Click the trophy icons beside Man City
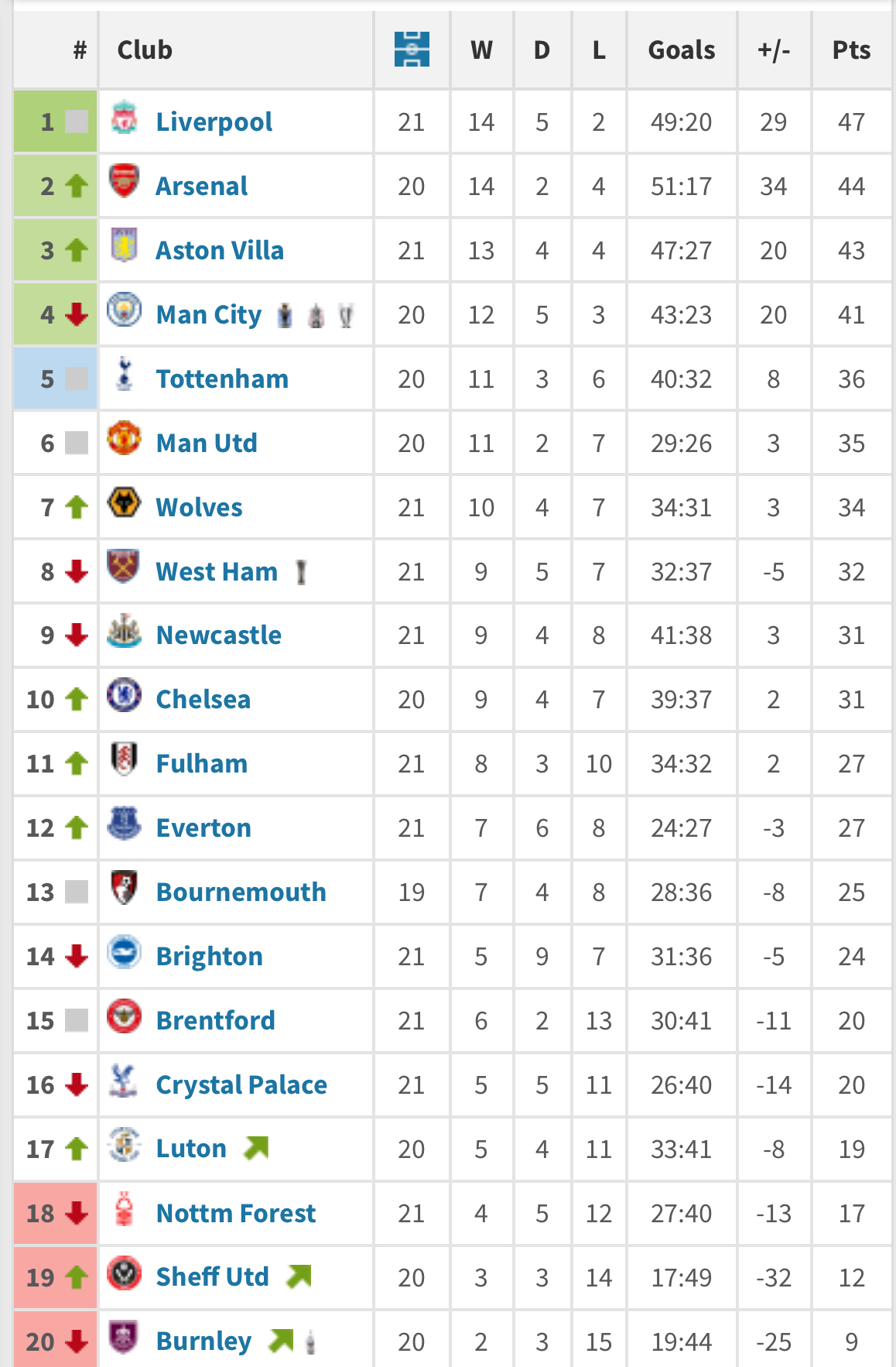Image resolution: width=896 pixels, height=1367 pixels. click(316, 316)
